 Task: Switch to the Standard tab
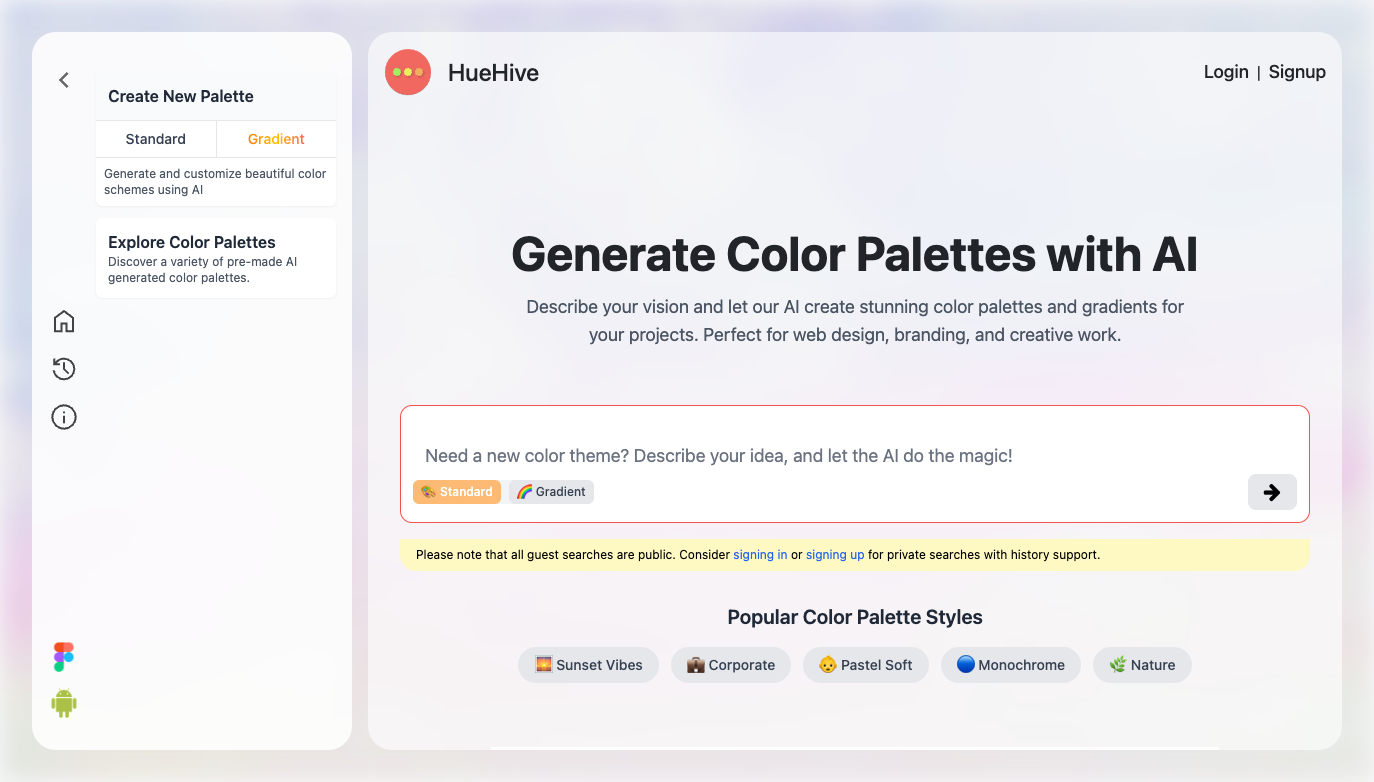pos(156,138)
